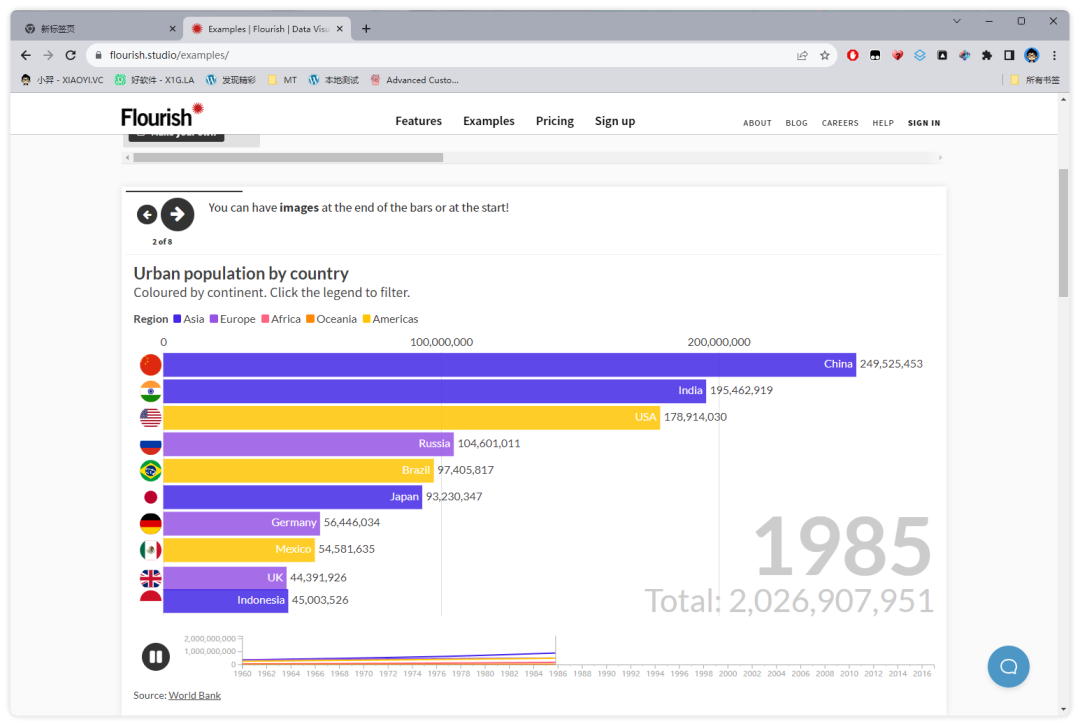The width and height of the screenshot is (1080, 726).
Task: Click SIGN IN in the header
Action: click(x=923, y=123)
